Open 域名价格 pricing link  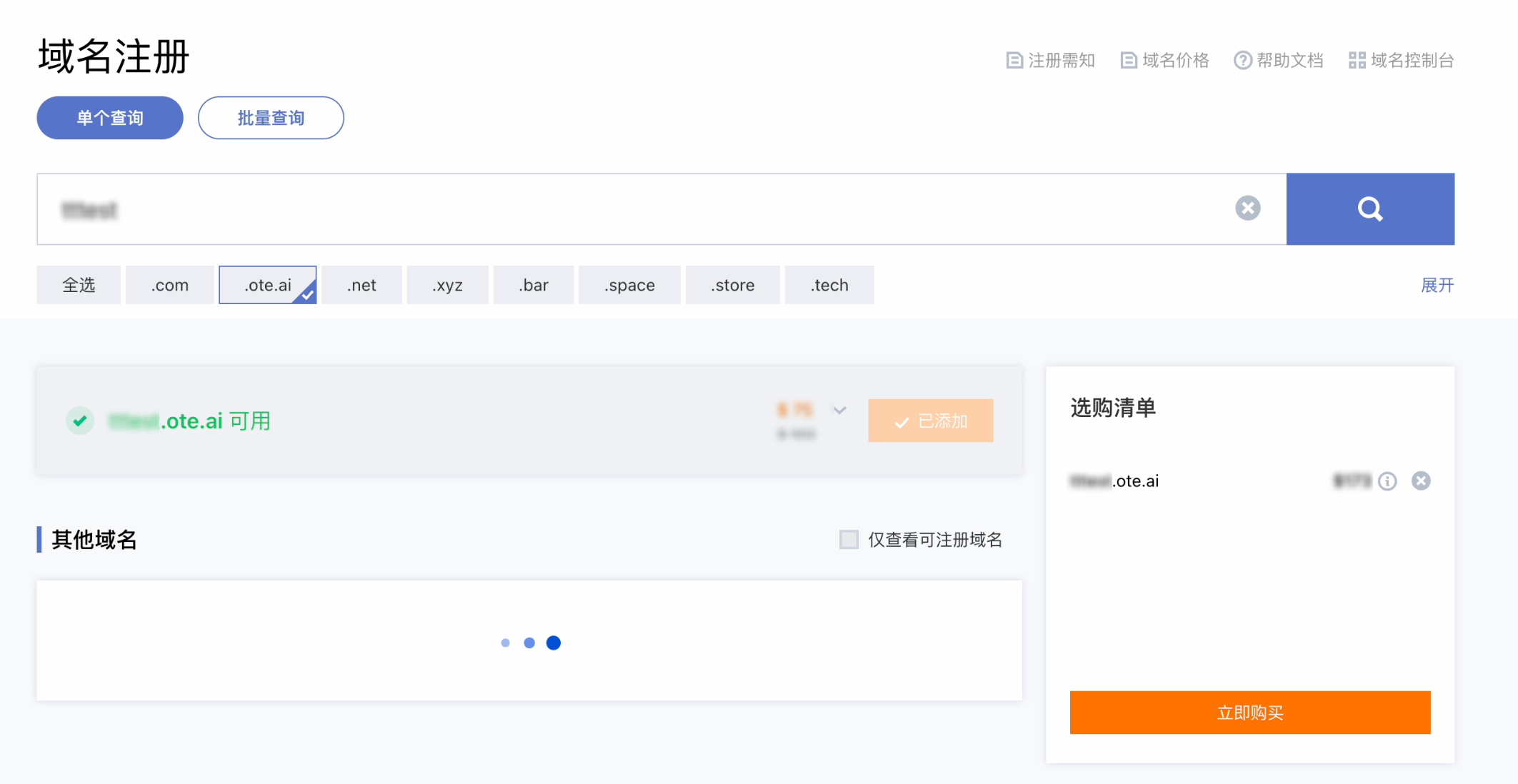pyautogui.click(x=1164, y=61)
